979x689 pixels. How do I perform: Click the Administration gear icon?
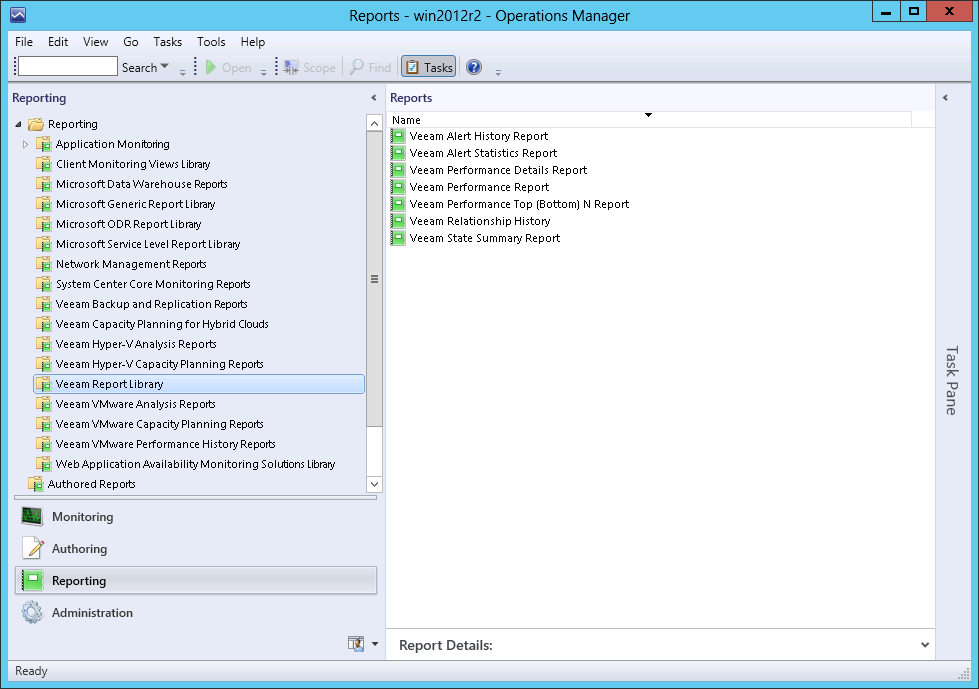(x=32, y=612)
